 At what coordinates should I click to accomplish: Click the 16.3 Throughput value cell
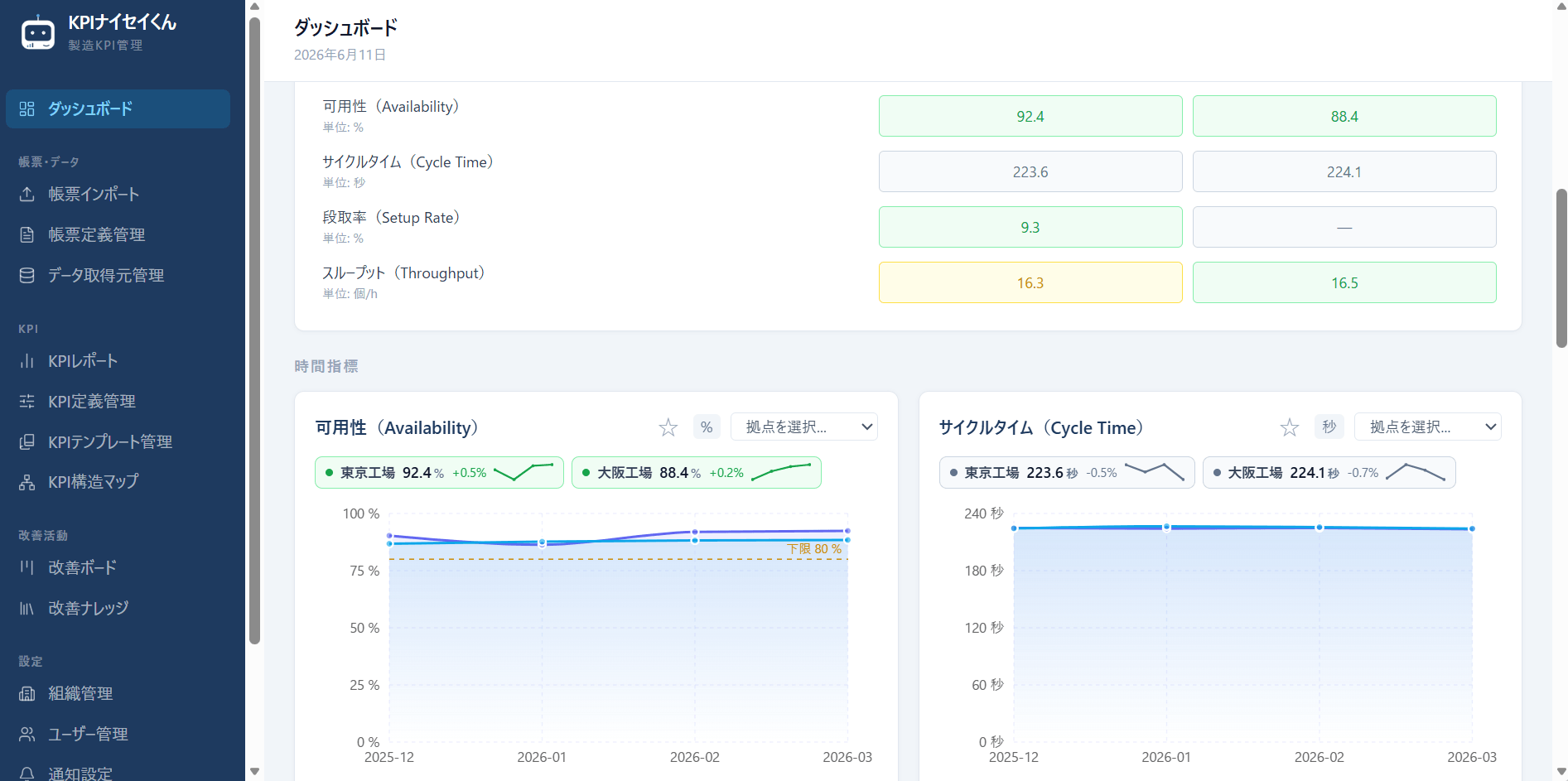coord(1030,282)
